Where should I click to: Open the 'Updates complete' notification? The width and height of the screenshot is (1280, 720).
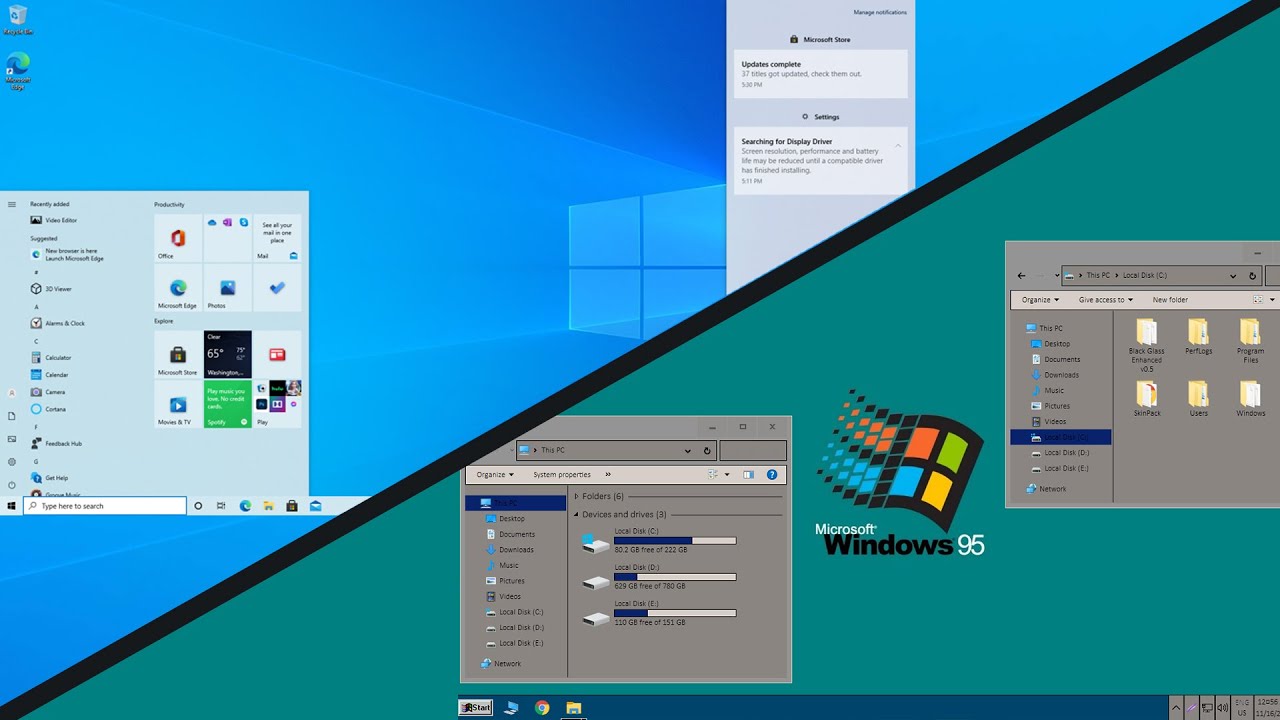point(820,74)
